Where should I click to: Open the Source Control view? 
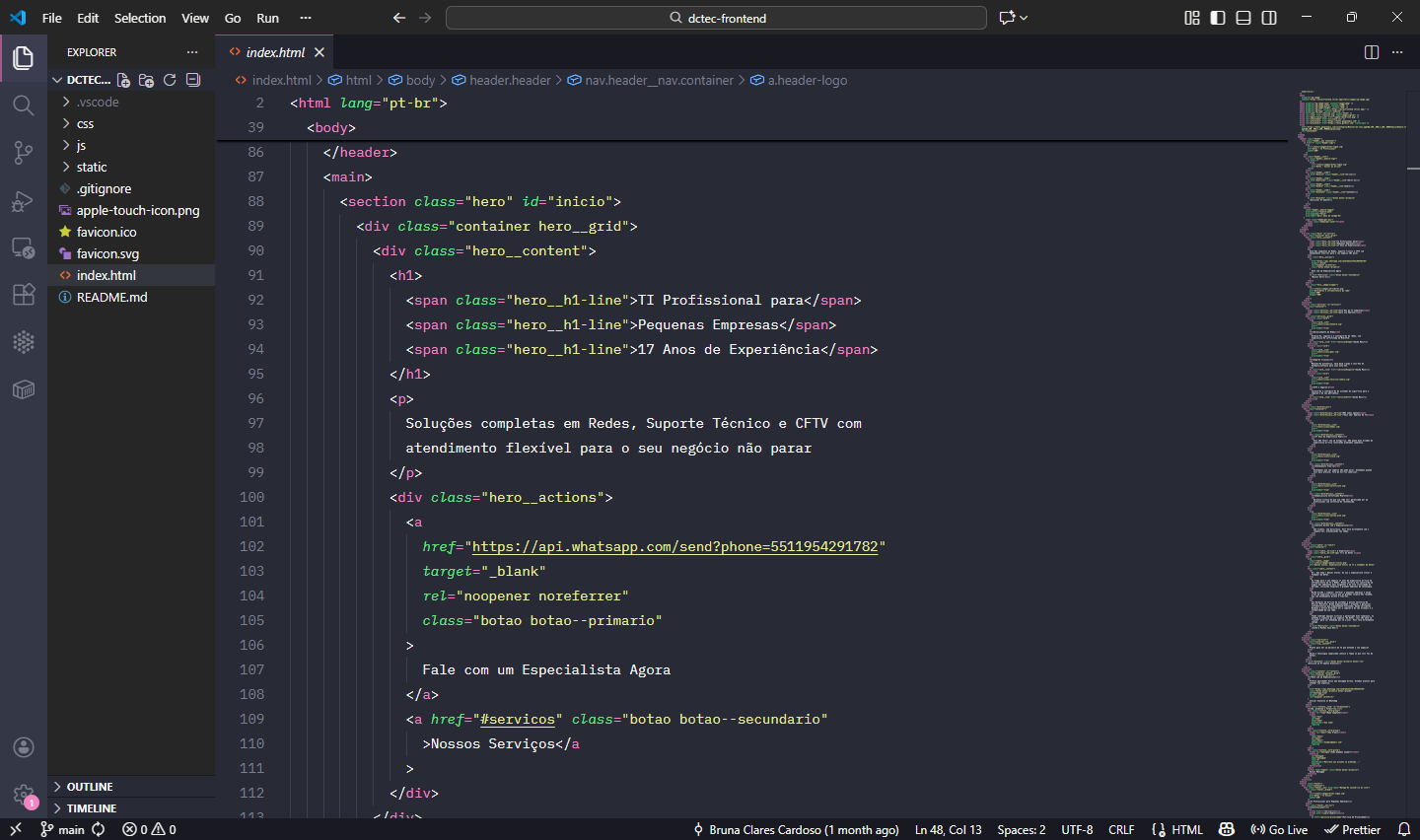(24, 153)
